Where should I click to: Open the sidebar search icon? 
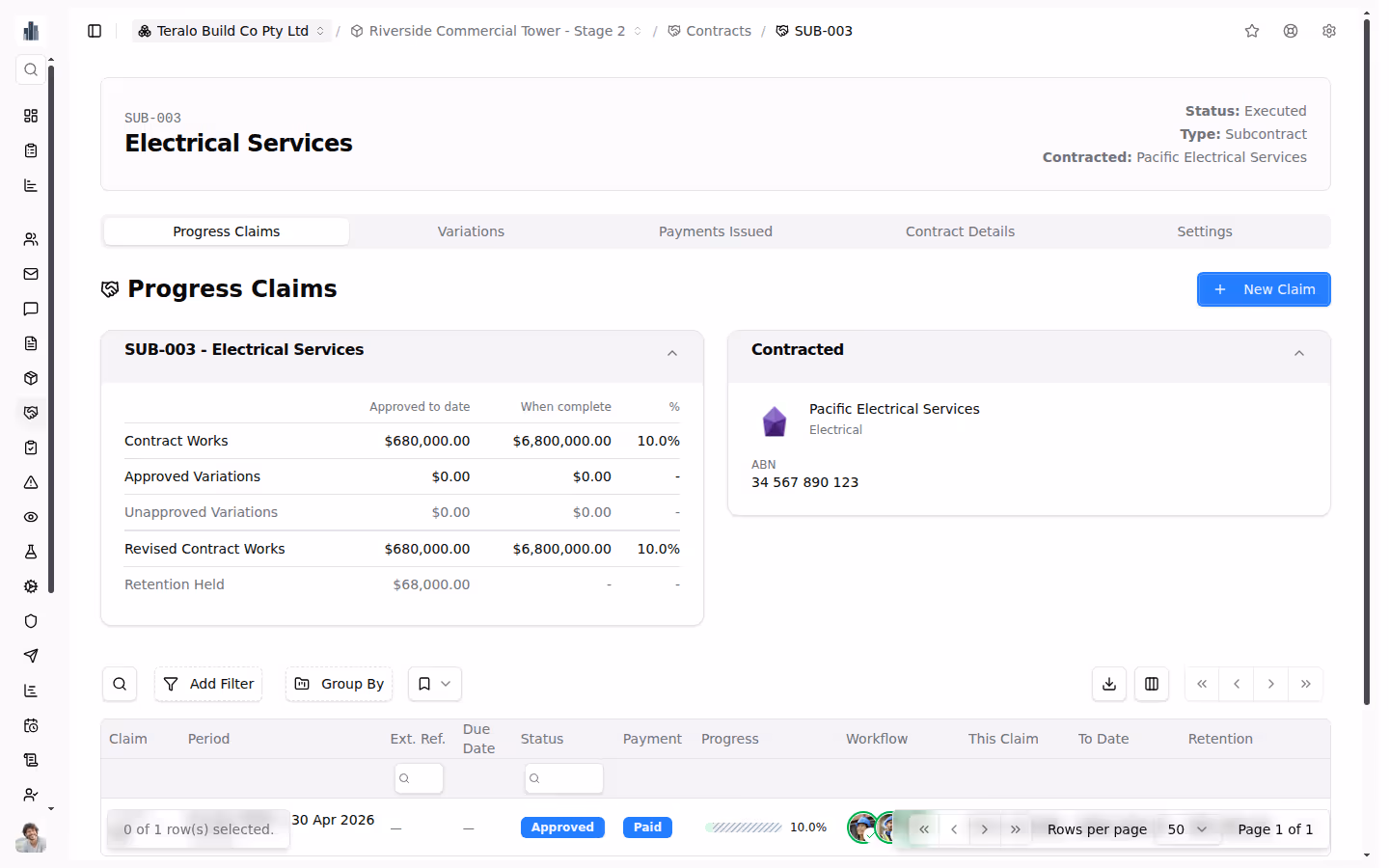coord(31,69)
